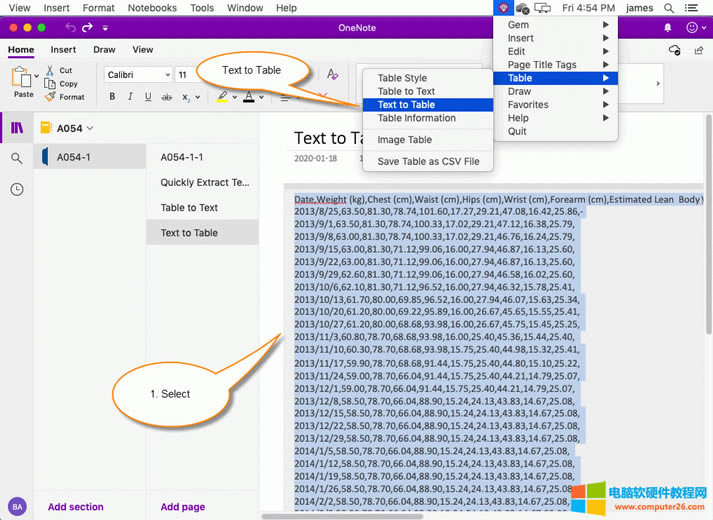Click the sync status cloud icon
The width and height of the screenshot is (713, 520).
click(x=674, y=50)
